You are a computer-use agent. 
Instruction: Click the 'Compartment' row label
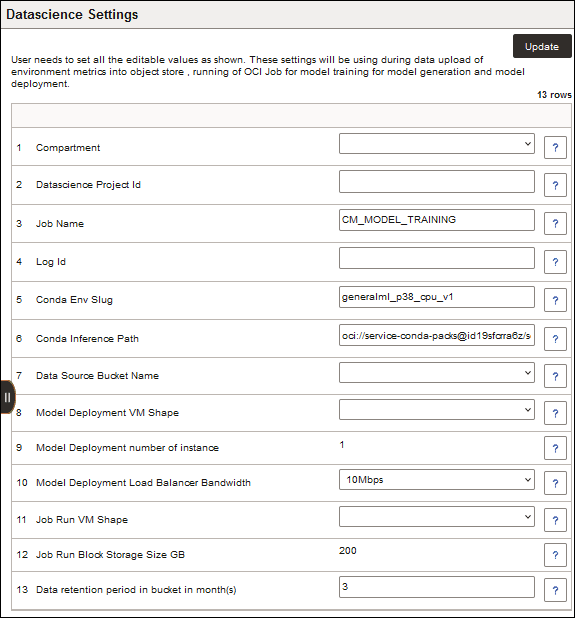click(68, 147)
